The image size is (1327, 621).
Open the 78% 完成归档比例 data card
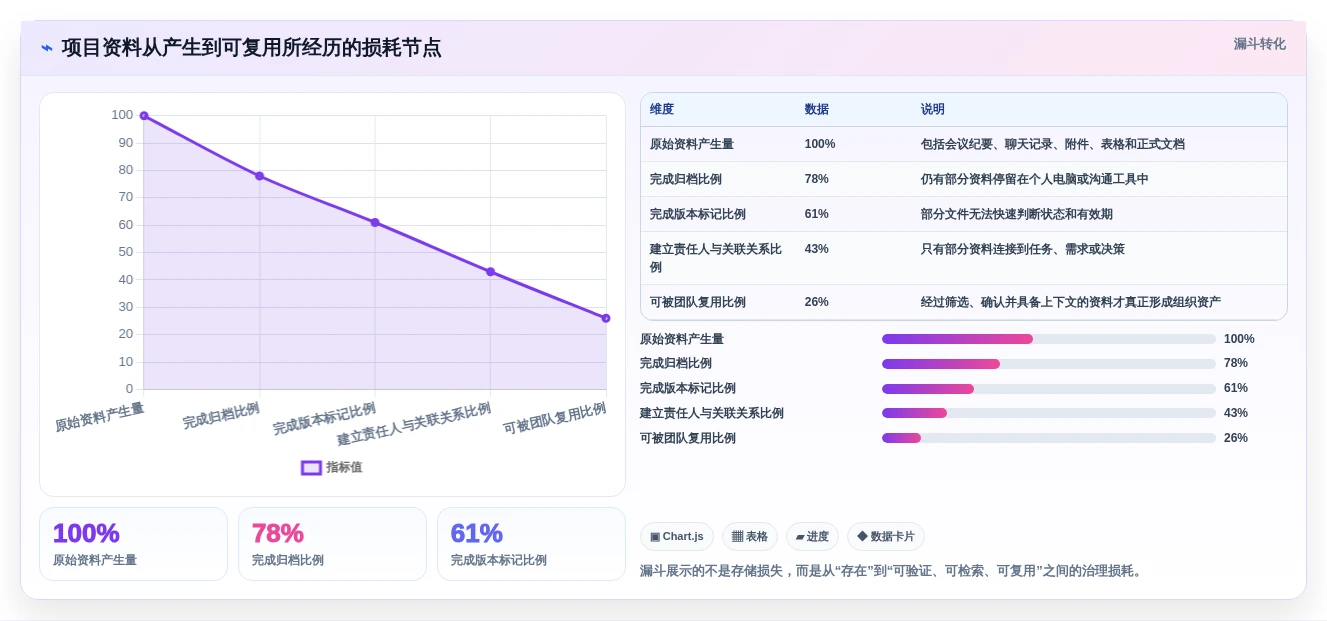[332, 544]
